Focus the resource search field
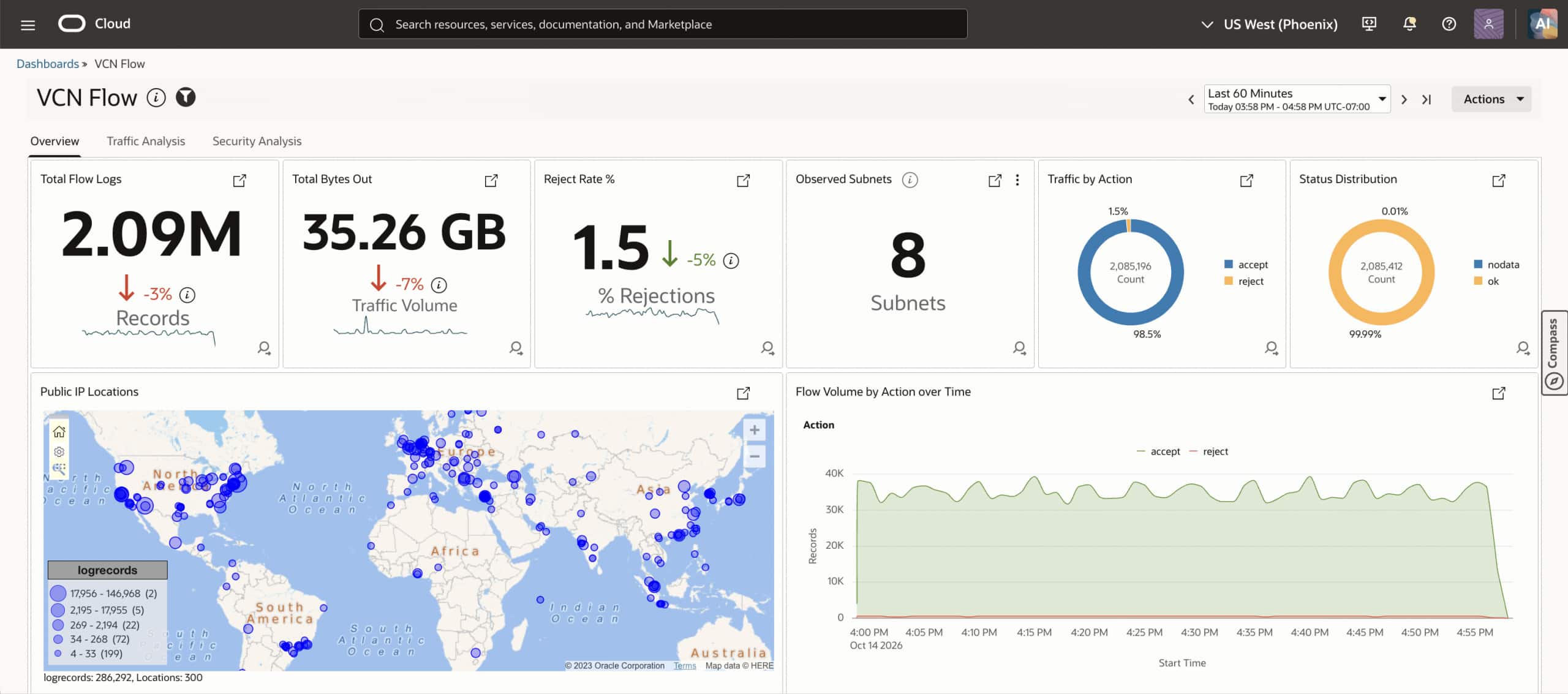The width and height of the screenshot is (1568, 694). coord(663,24)
